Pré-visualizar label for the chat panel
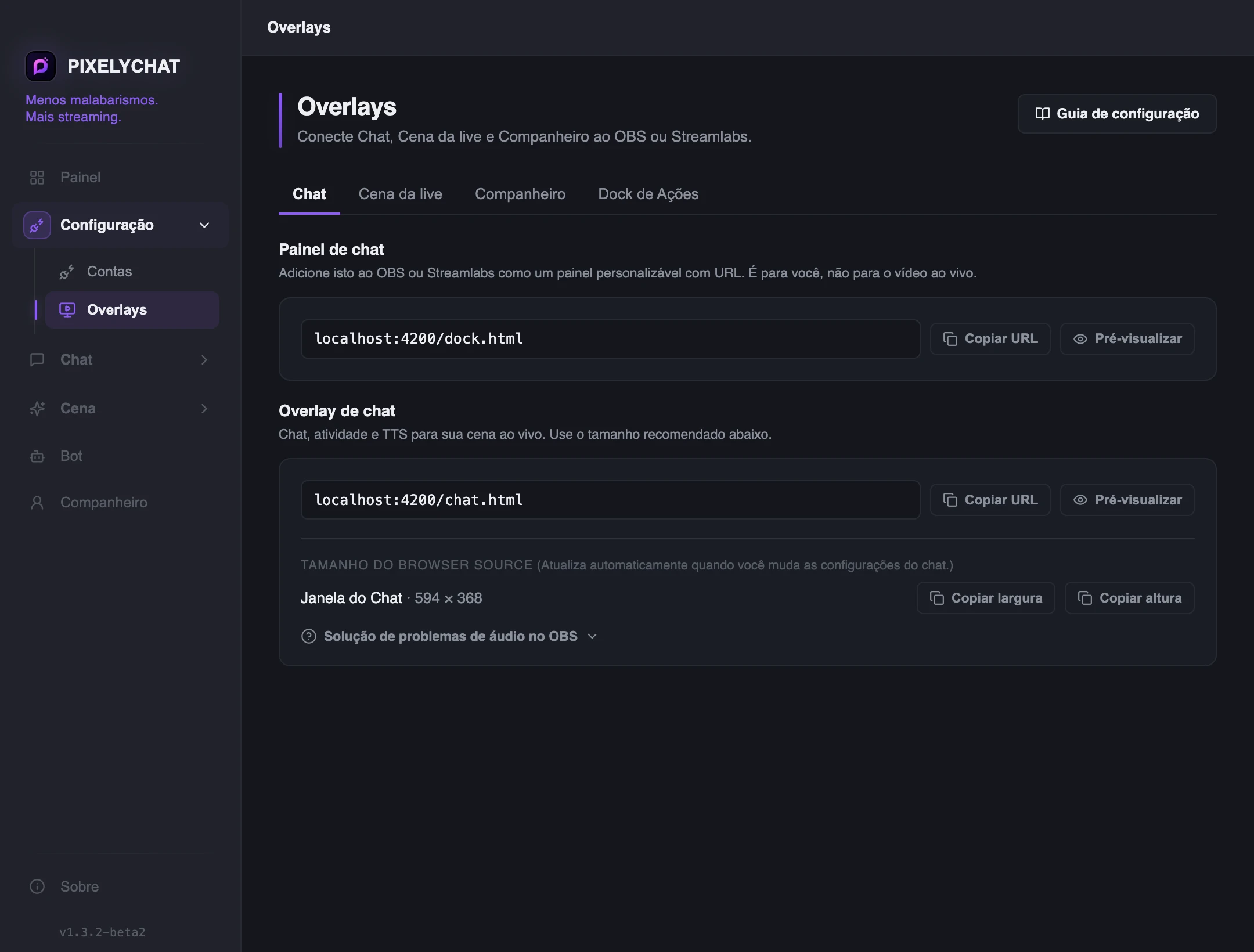 [x=1138, y=339]
